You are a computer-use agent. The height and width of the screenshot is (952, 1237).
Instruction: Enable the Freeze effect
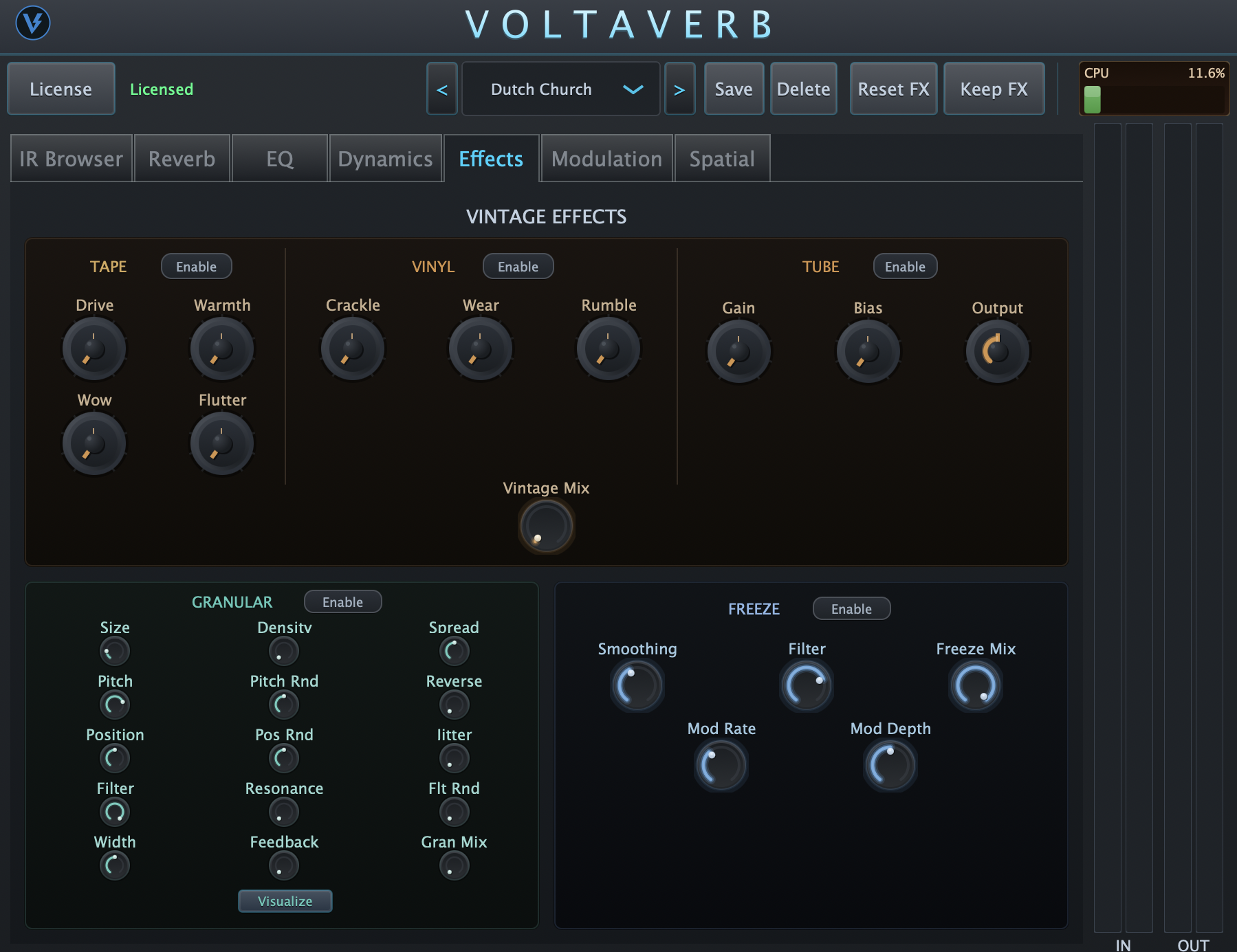point(851,608)
